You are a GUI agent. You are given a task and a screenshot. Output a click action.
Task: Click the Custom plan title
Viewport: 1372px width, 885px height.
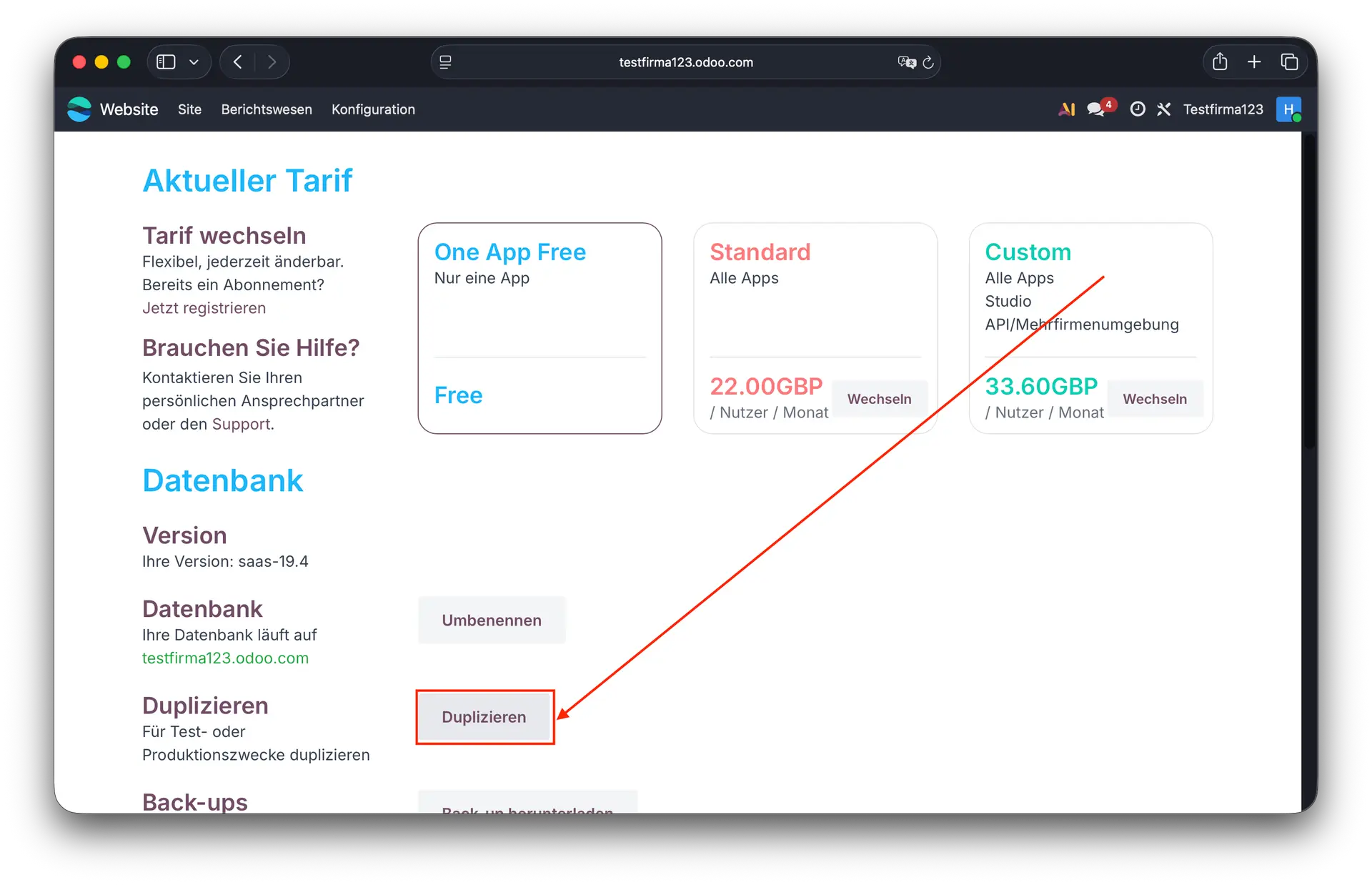coord(1028,252)
